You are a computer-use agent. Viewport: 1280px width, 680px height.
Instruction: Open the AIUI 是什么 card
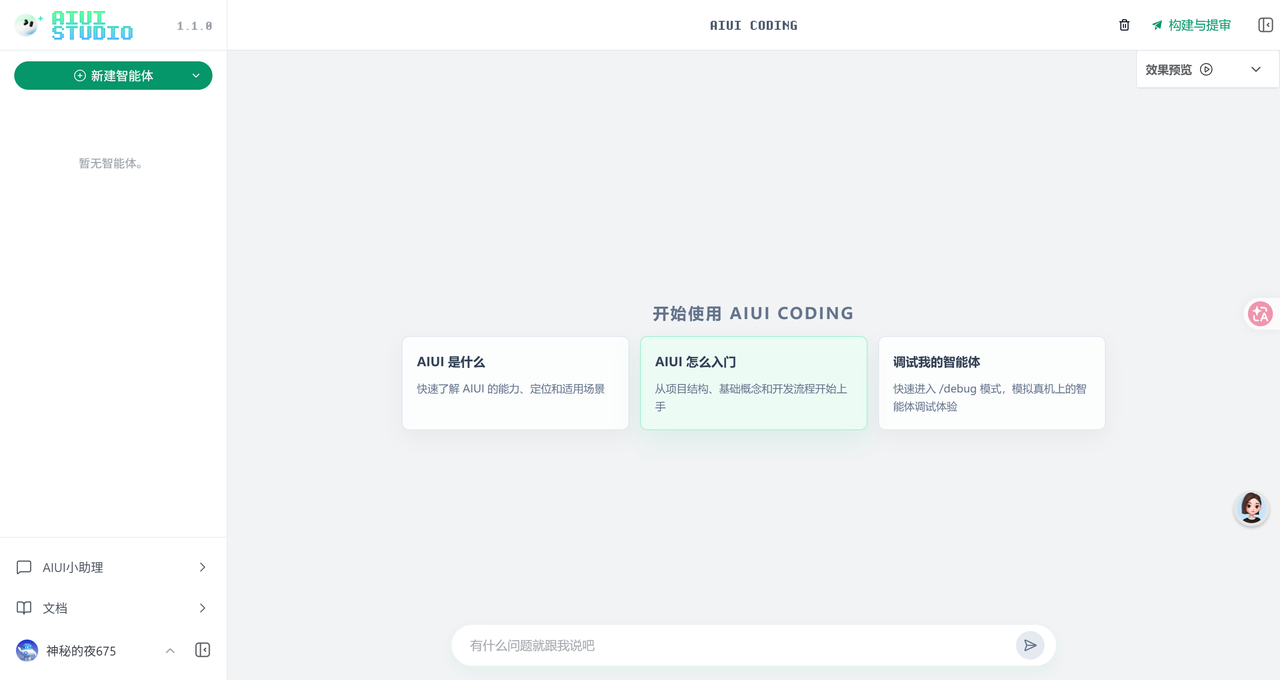coord(515,383)
